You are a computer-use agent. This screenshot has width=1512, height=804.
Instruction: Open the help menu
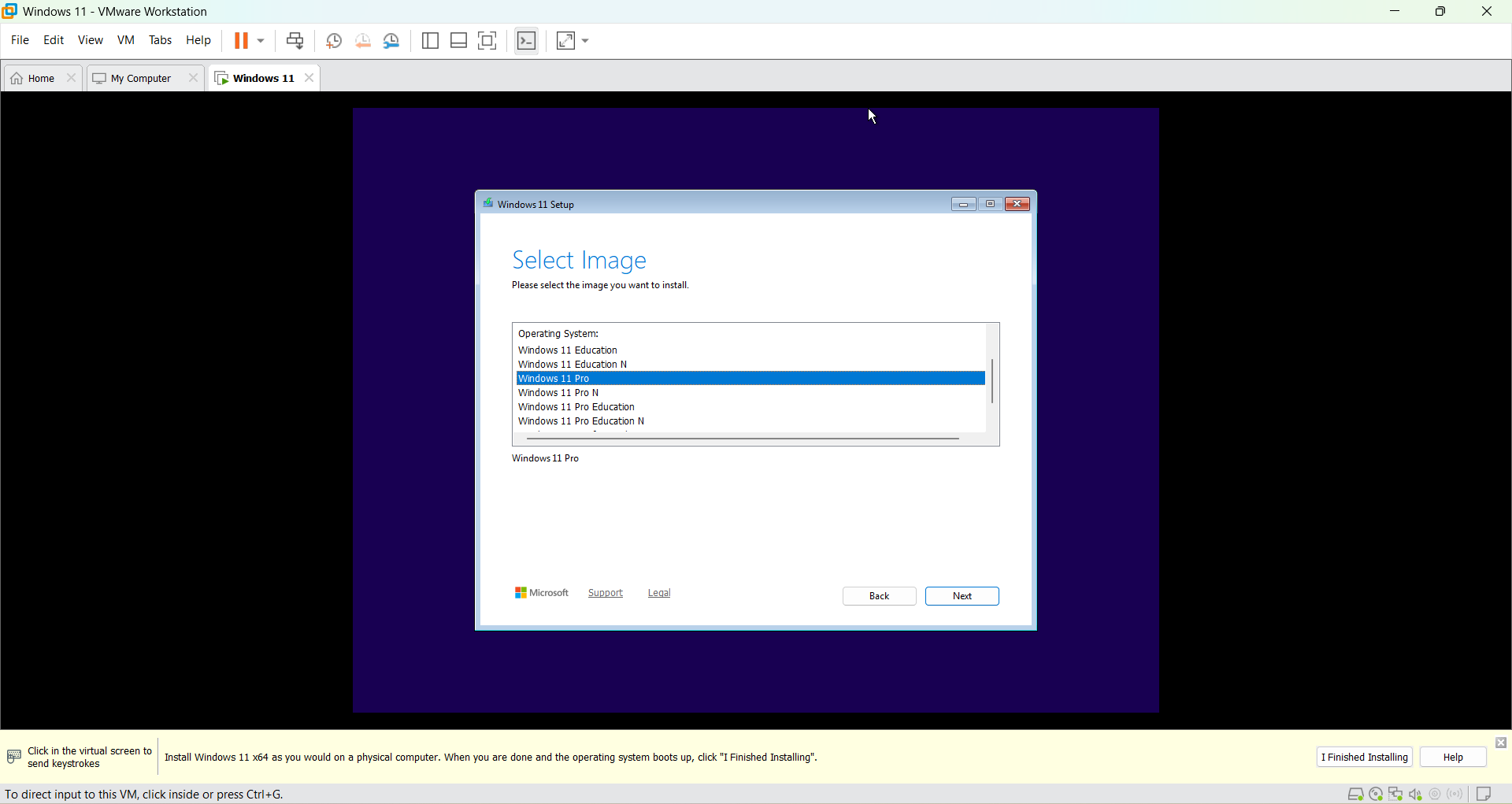pos(198,40)
